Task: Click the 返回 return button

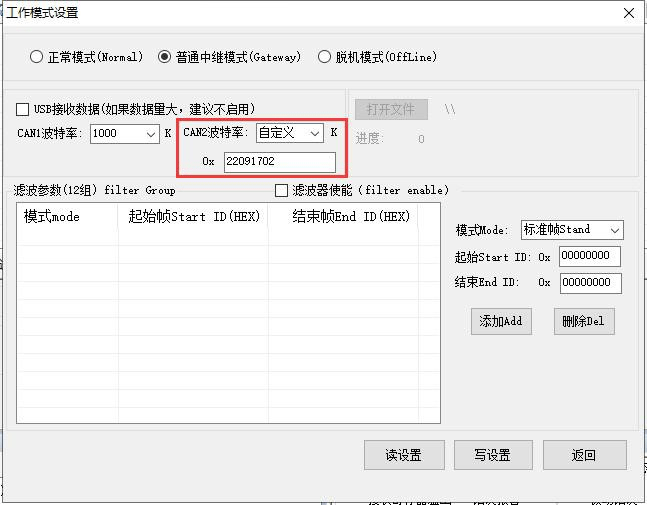Action: 584,455
